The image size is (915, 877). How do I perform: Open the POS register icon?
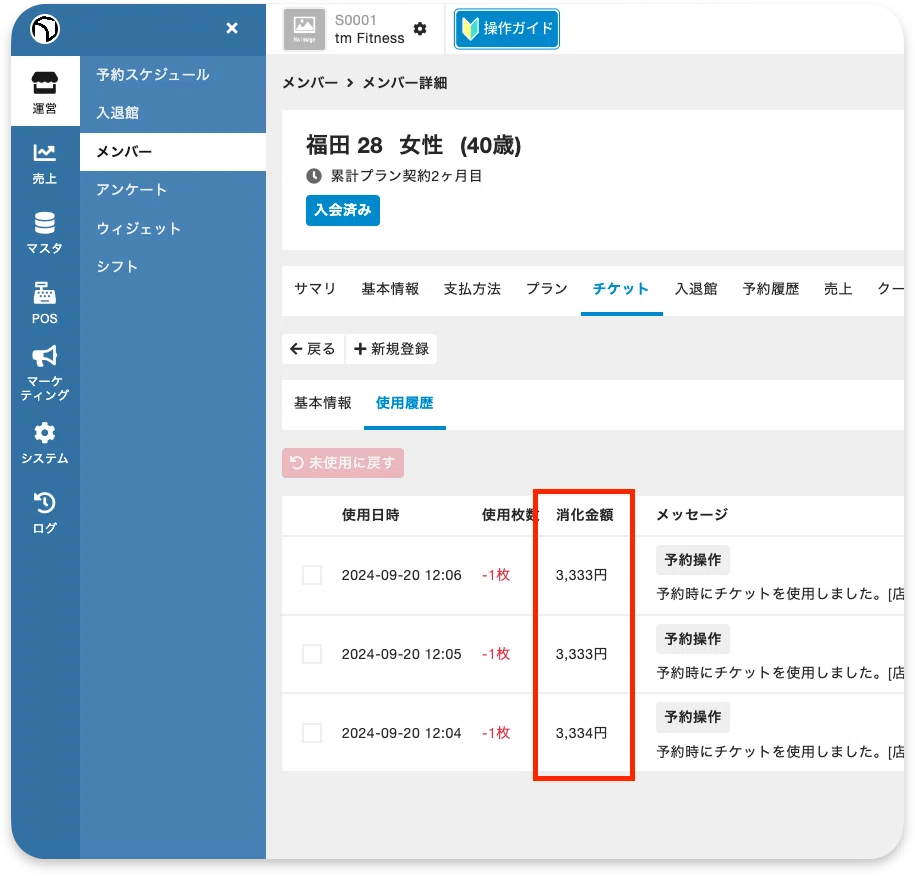tap(45, 303)
